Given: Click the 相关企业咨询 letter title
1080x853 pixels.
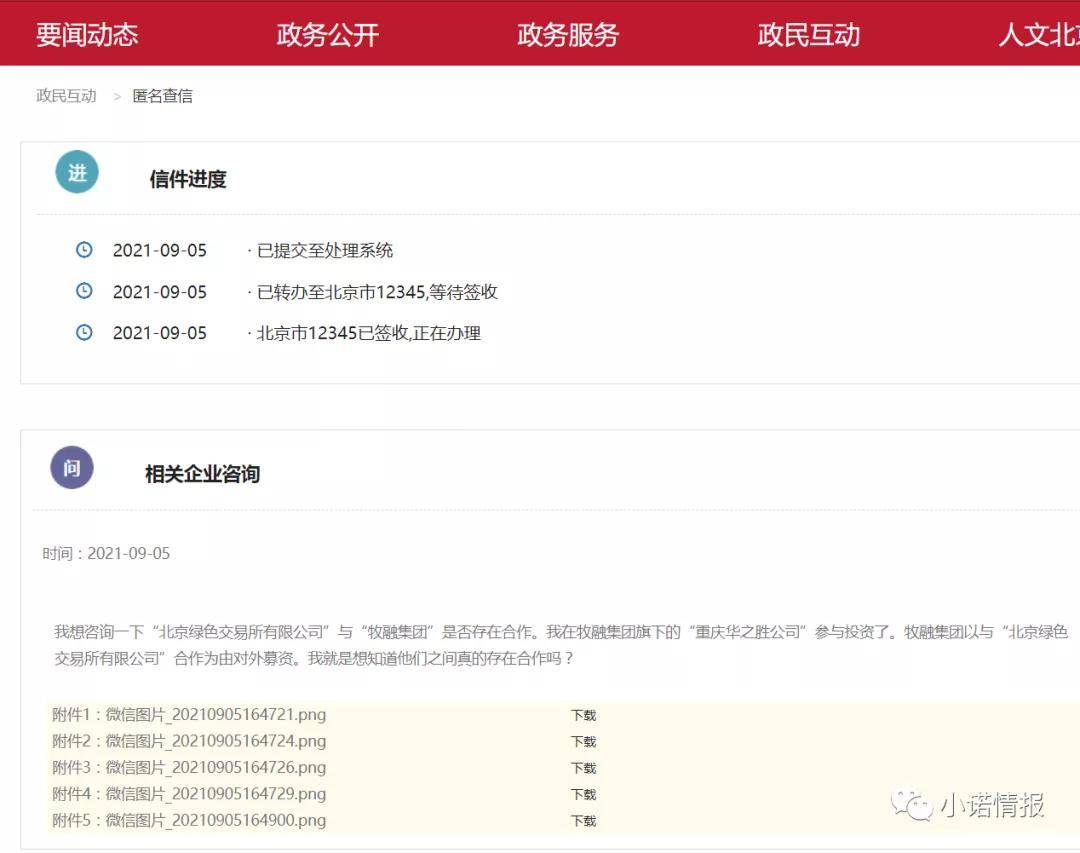Looking at the screenshot, I should [202, 474].
